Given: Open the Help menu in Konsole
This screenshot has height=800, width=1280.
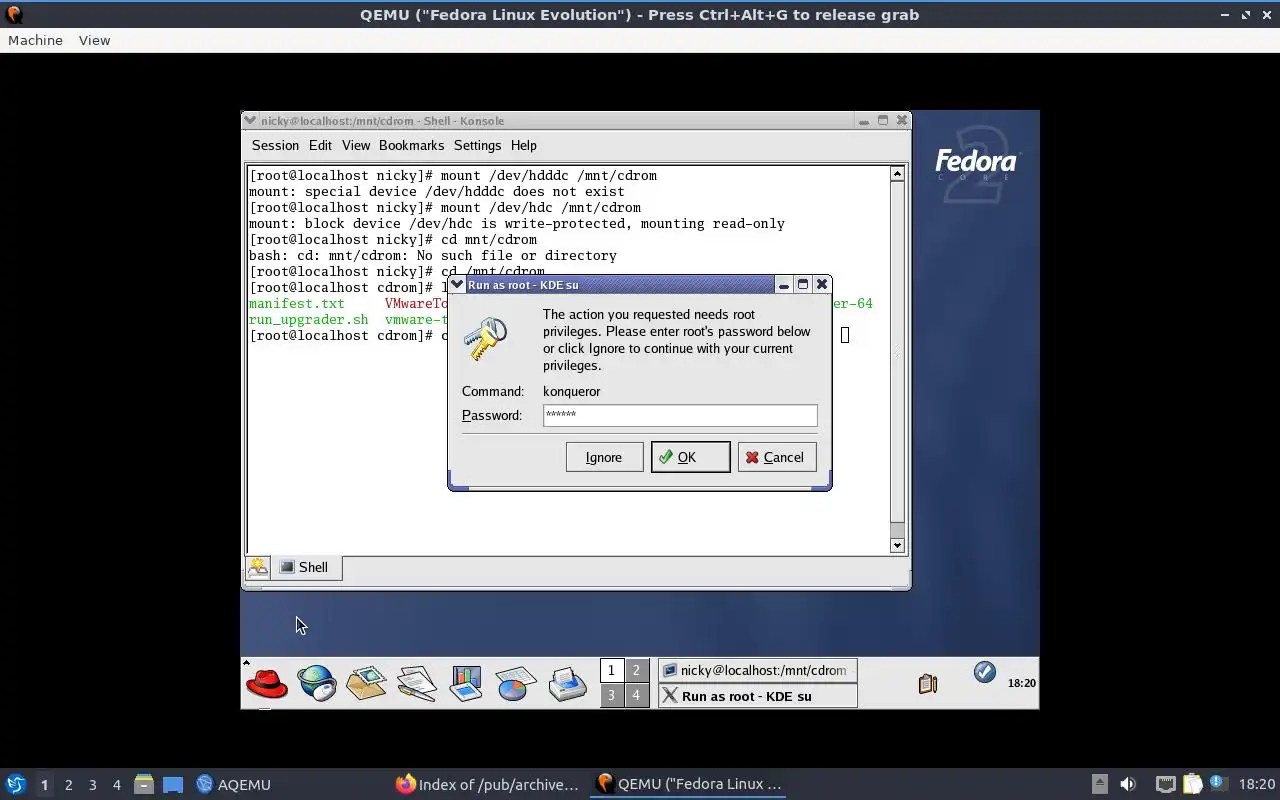Looking at the screenshot, I should pos(523,145).
